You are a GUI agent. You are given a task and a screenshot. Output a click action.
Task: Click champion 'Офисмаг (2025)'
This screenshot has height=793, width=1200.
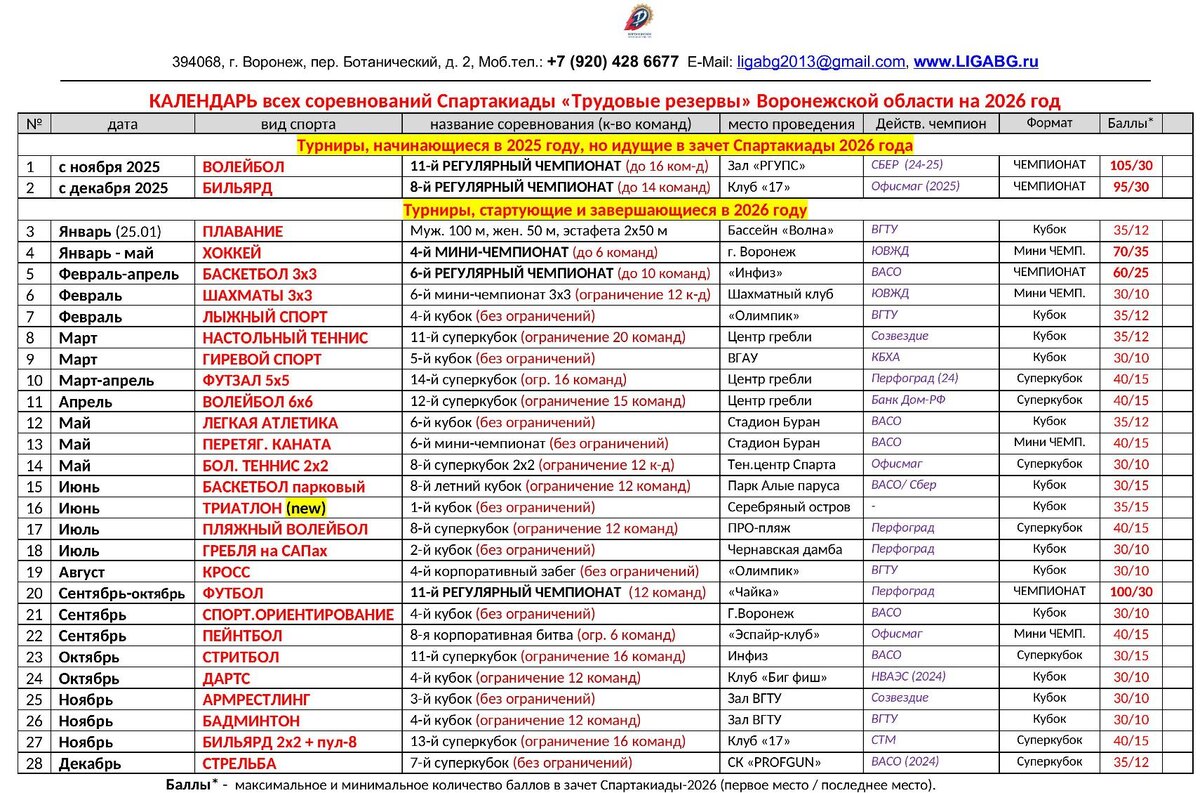tap(915, 185)
